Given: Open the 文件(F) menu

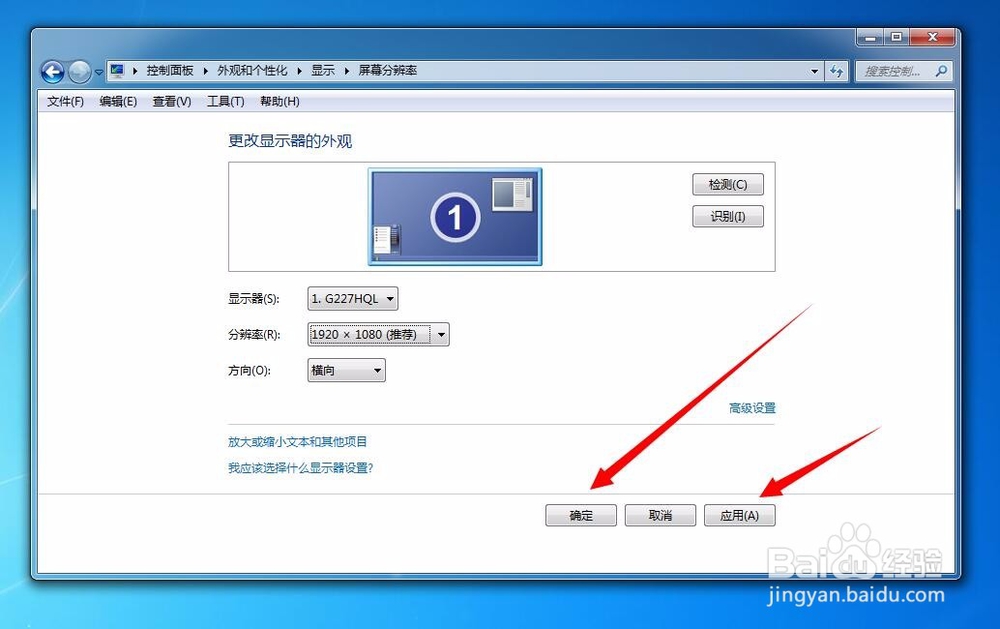Looking at the screenshot, I should [65, 101].
